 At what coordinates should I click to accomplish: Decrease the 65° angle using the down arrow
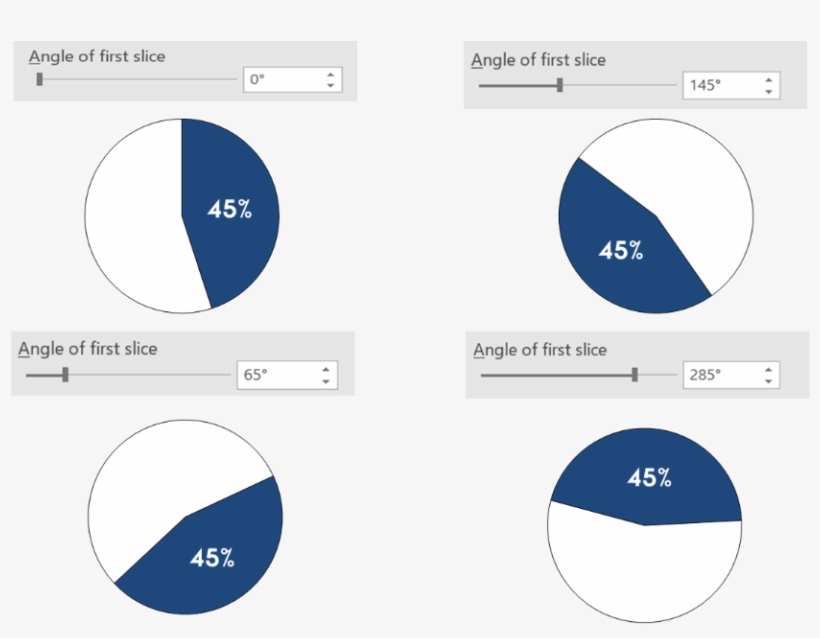(x=325, y=382)
